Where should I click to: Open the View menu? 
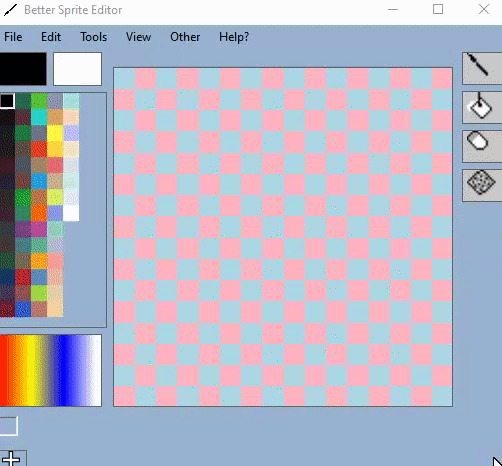(x=138, y=37)
